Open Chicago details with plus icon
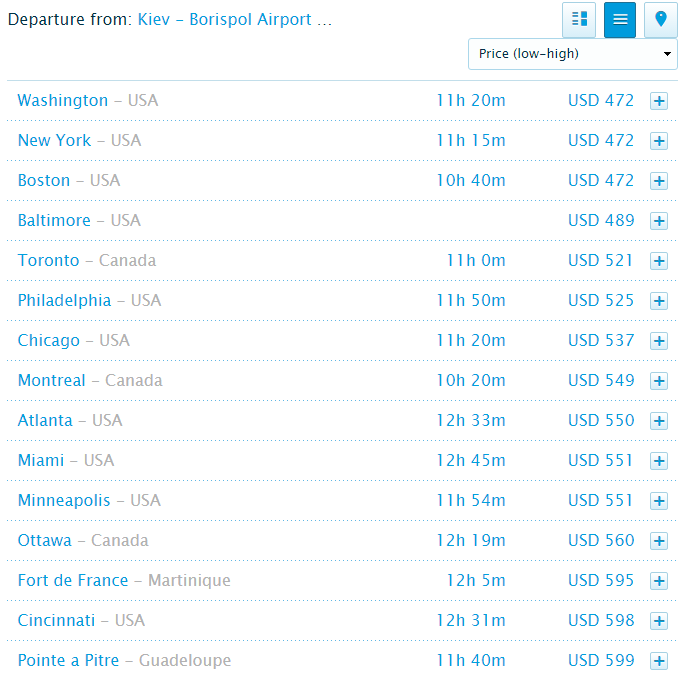This screenshot has height=680, width=690. point(659,341)
